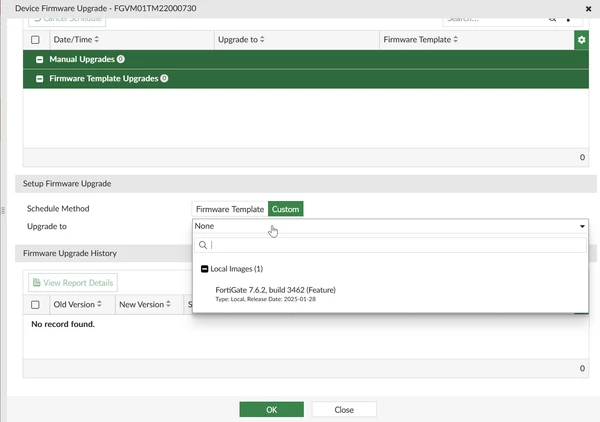The height and width of the screenshot is (422, 600).
Task: Click the sort icon beside Upgrade to header
Action: coord(265,40)
